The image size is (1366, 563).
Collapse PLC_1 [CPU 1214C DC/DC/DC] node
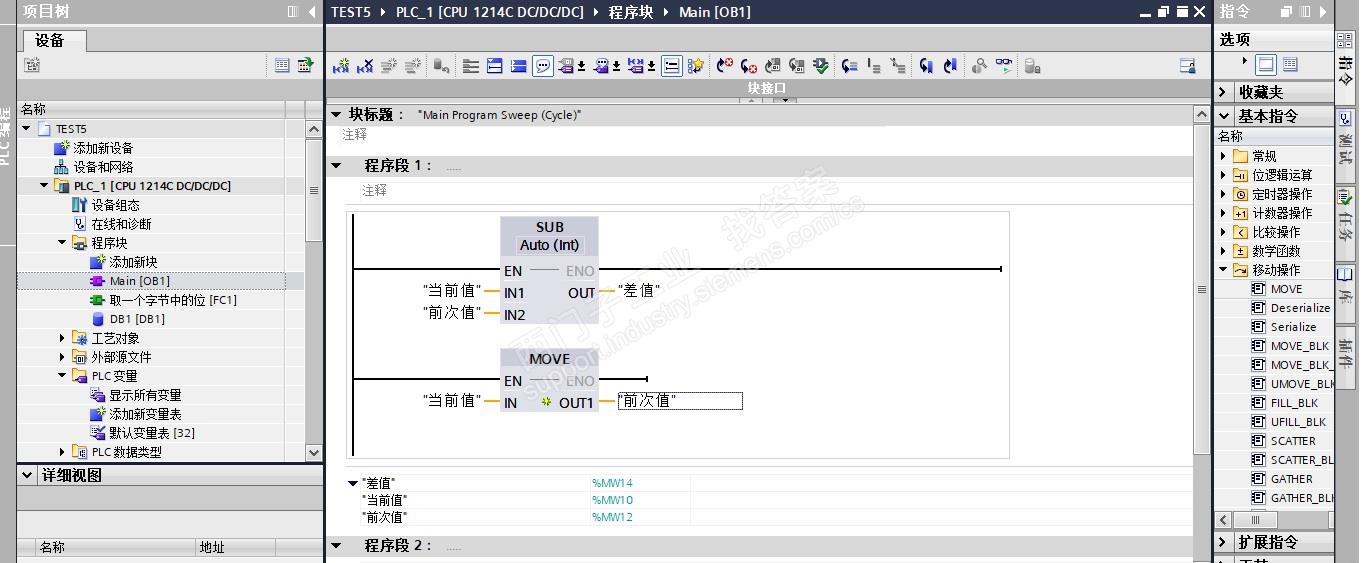(x=45, y=186)
